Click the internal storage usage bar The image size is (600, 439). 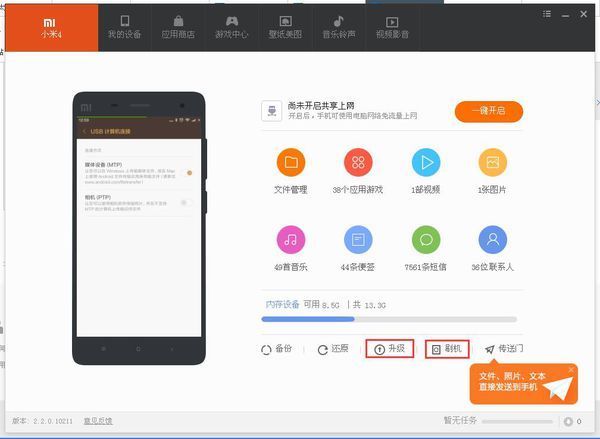(x=389, y=319)
